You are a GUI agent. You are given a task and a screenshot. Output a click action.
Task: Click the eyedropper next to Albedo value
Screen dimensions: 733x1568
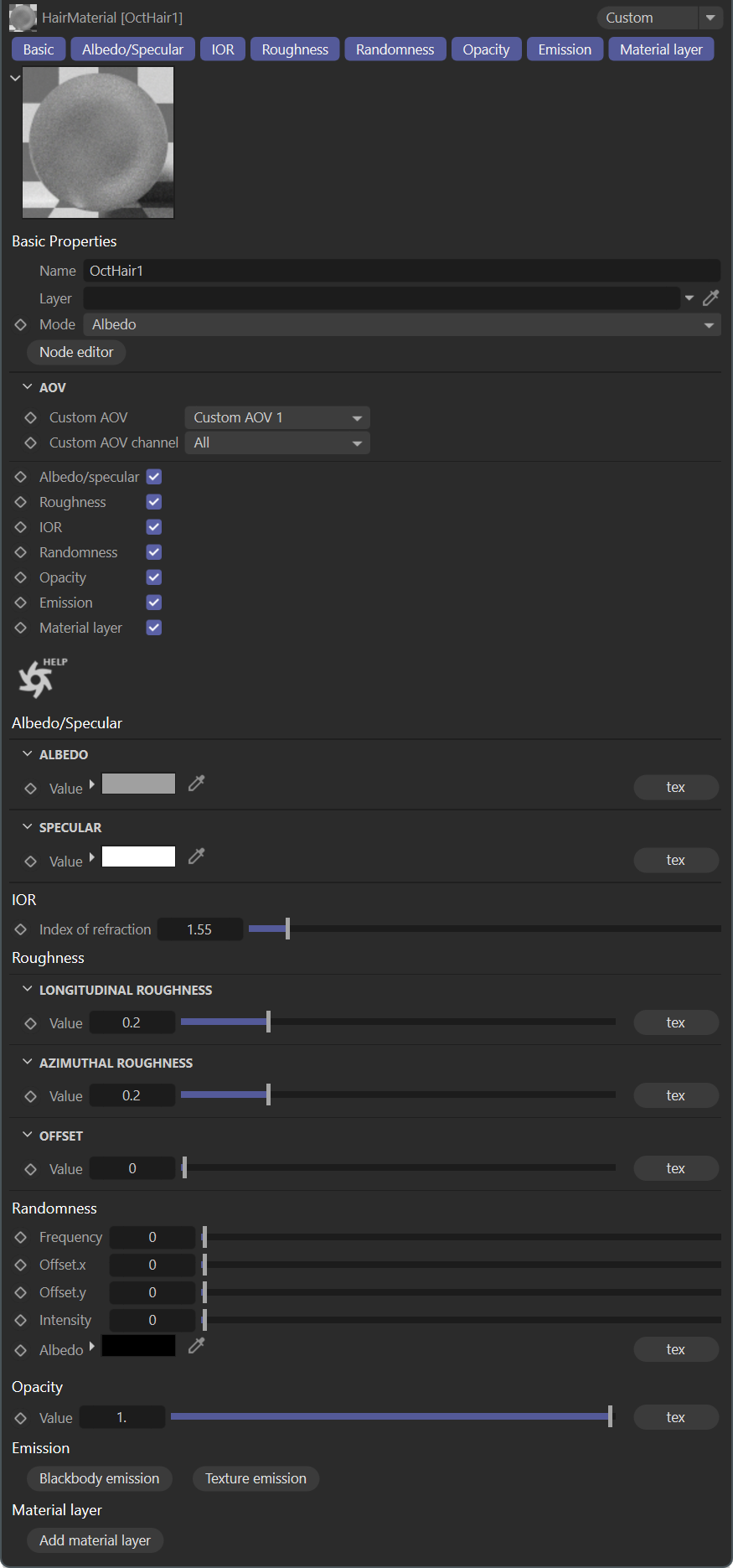click(x=197, y=784)
